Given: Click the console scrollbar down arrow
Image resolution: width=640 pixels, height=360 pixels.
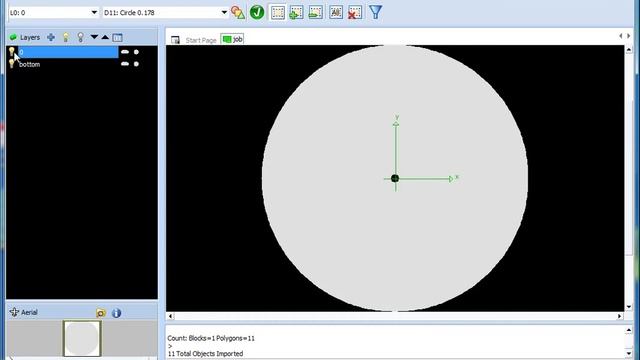Looking at the screenshot, I should tap(629, 354).
